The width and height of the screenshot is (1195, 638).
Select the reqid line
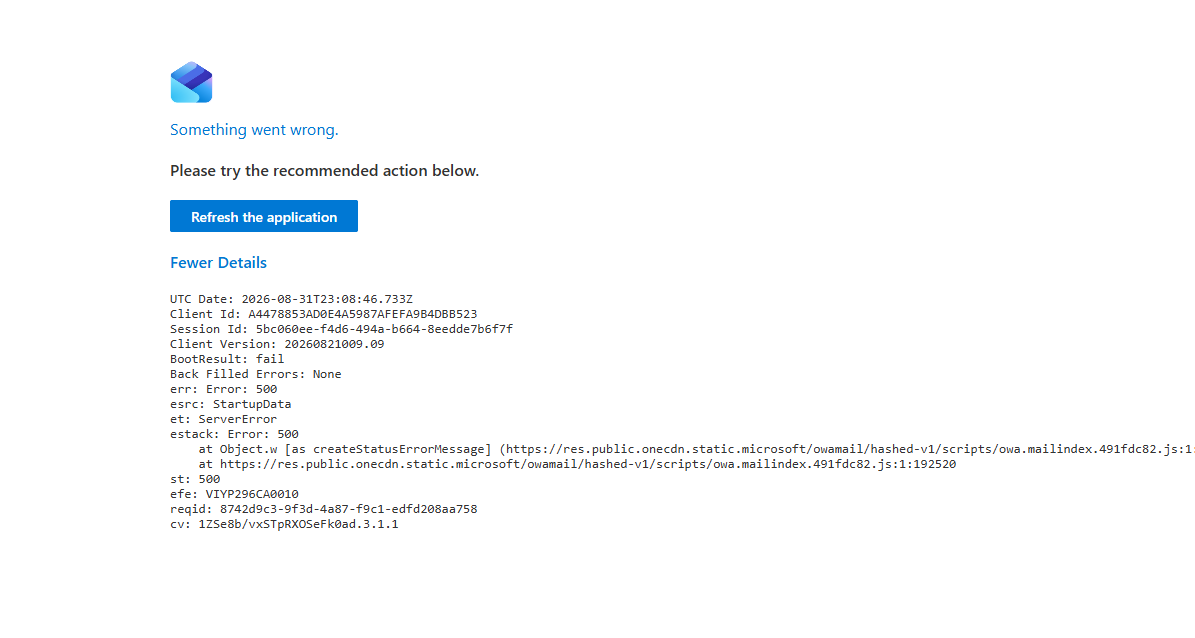click(x=323, y=509)
